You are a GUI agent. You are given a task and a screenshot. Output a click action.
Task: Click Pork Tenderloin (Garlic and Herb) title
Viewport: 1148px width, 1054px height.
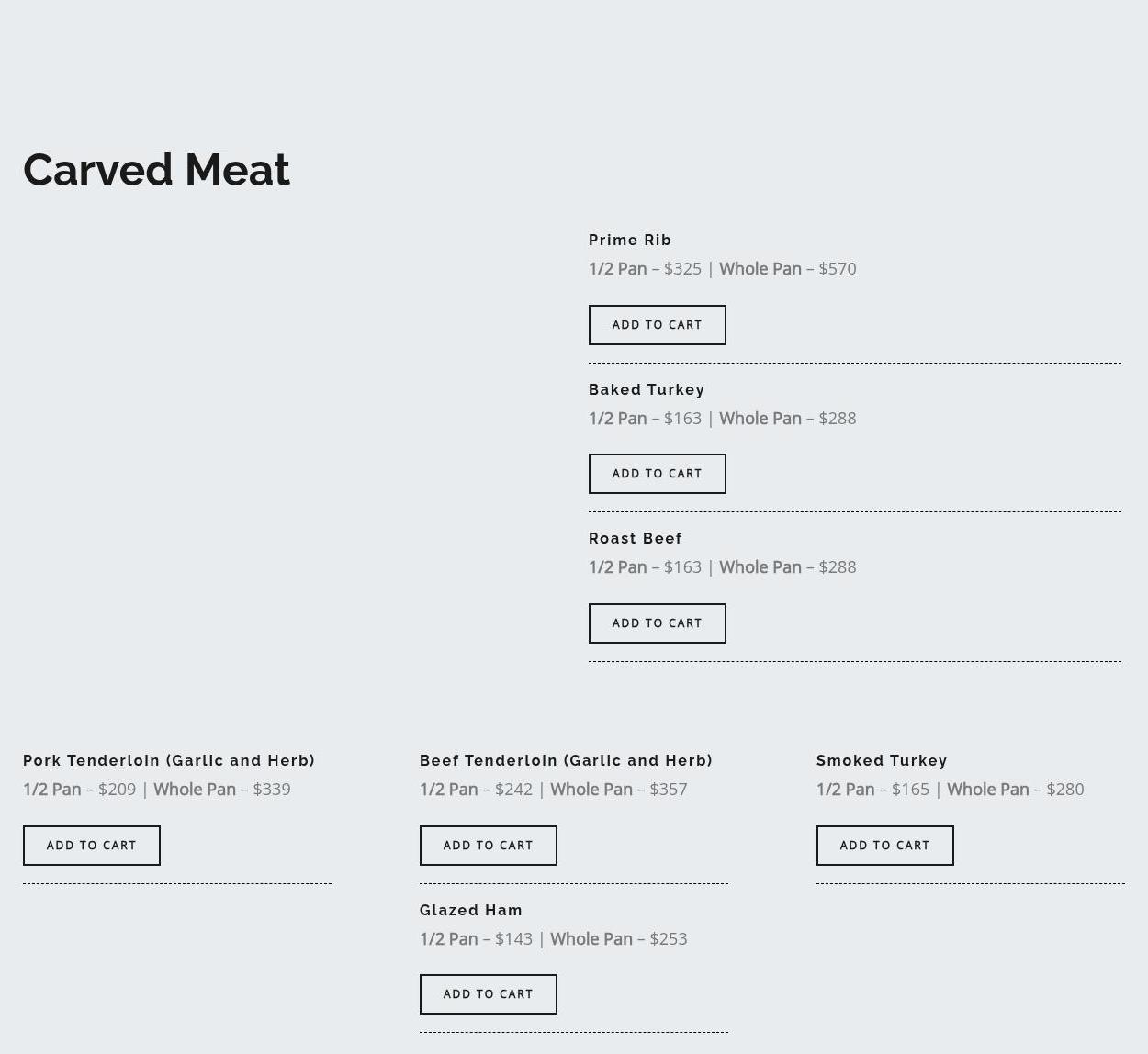pyautogui.click(x=169, y=761)
